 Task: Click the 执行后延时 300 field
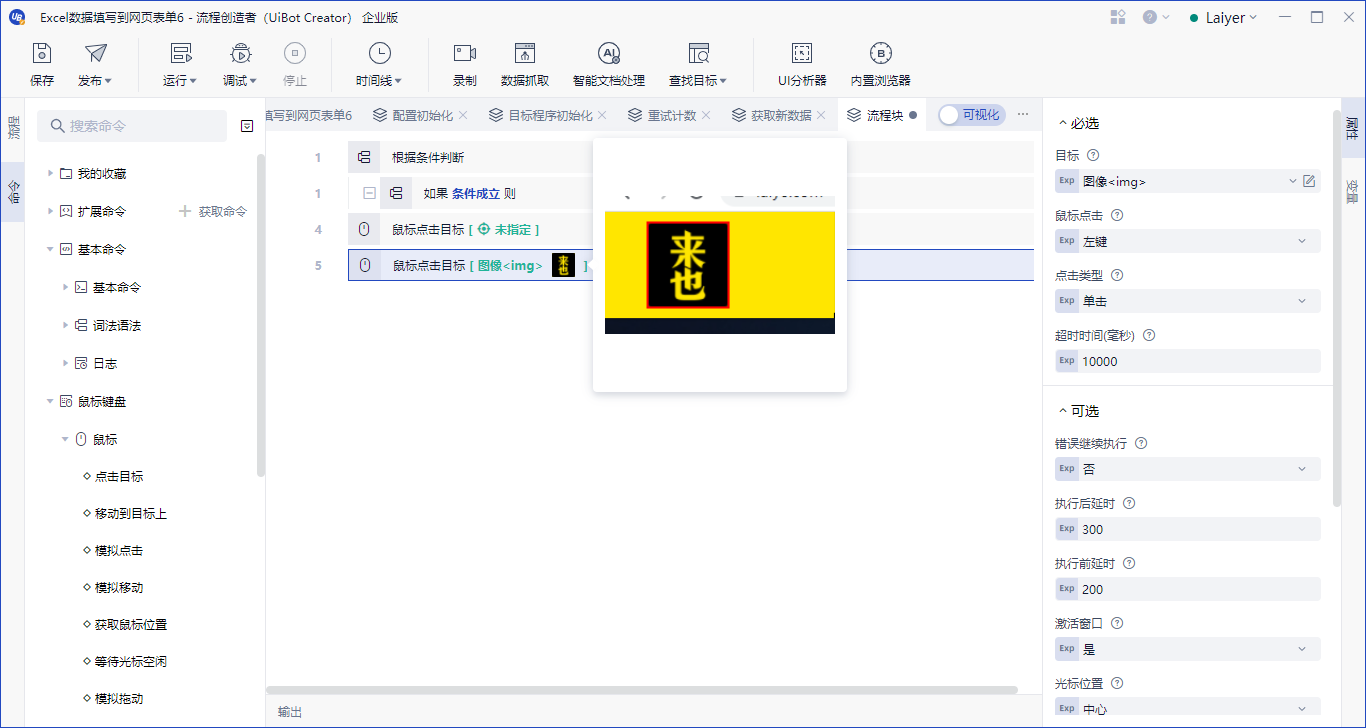[x=1188, y=529]
